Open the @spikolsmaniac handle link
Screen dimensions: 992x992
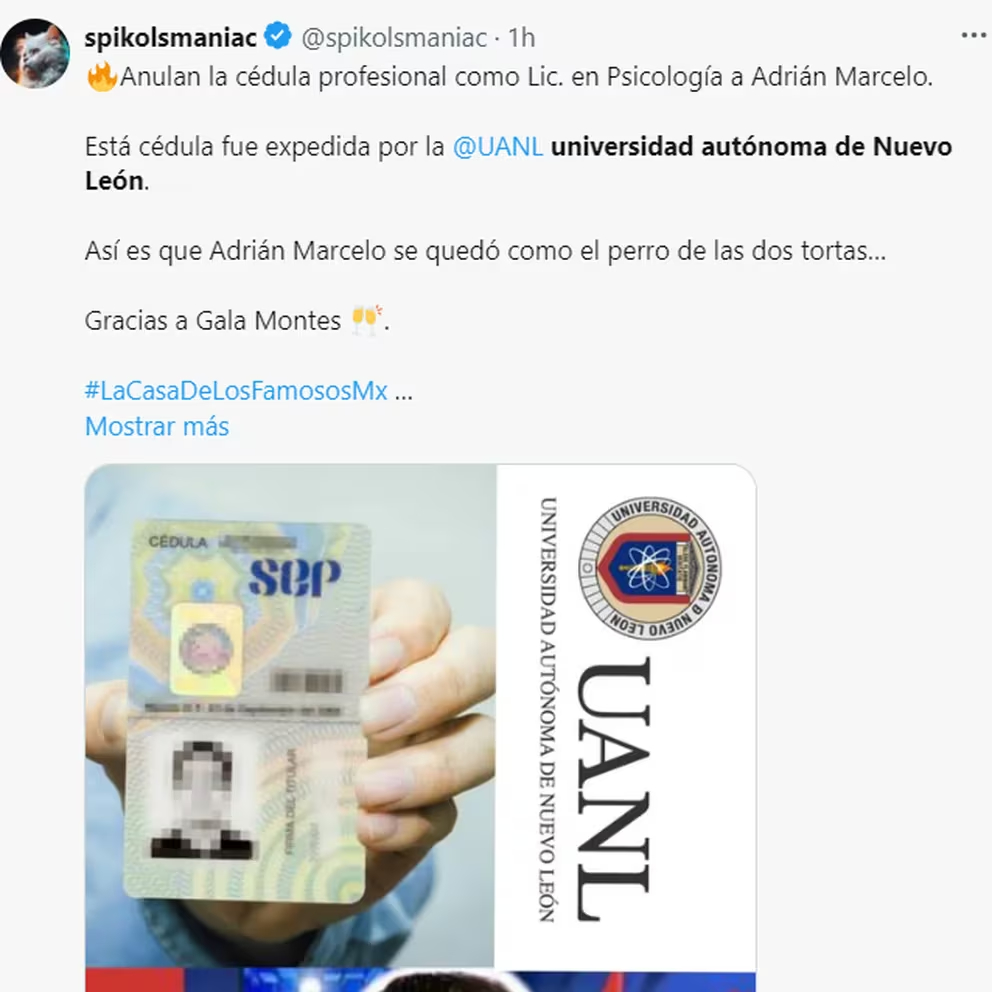[x=394, y=38]
